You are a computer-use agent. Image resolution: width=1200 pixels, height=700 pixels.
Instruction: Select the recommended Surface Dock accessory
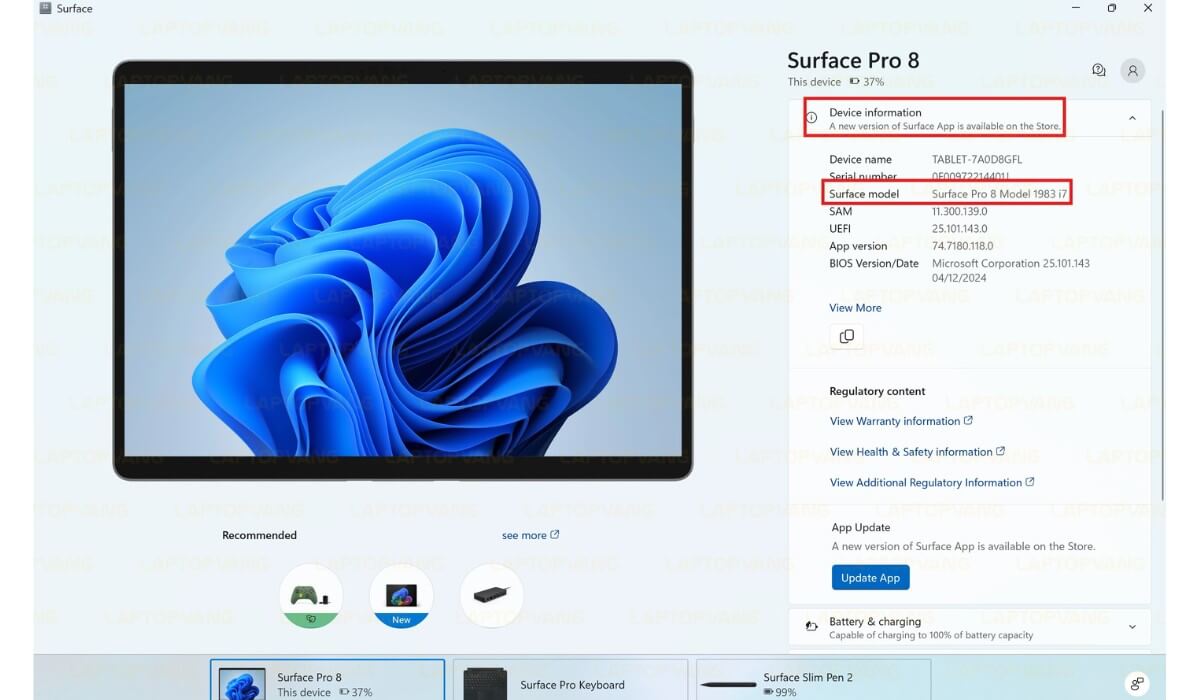pos(491,596)
